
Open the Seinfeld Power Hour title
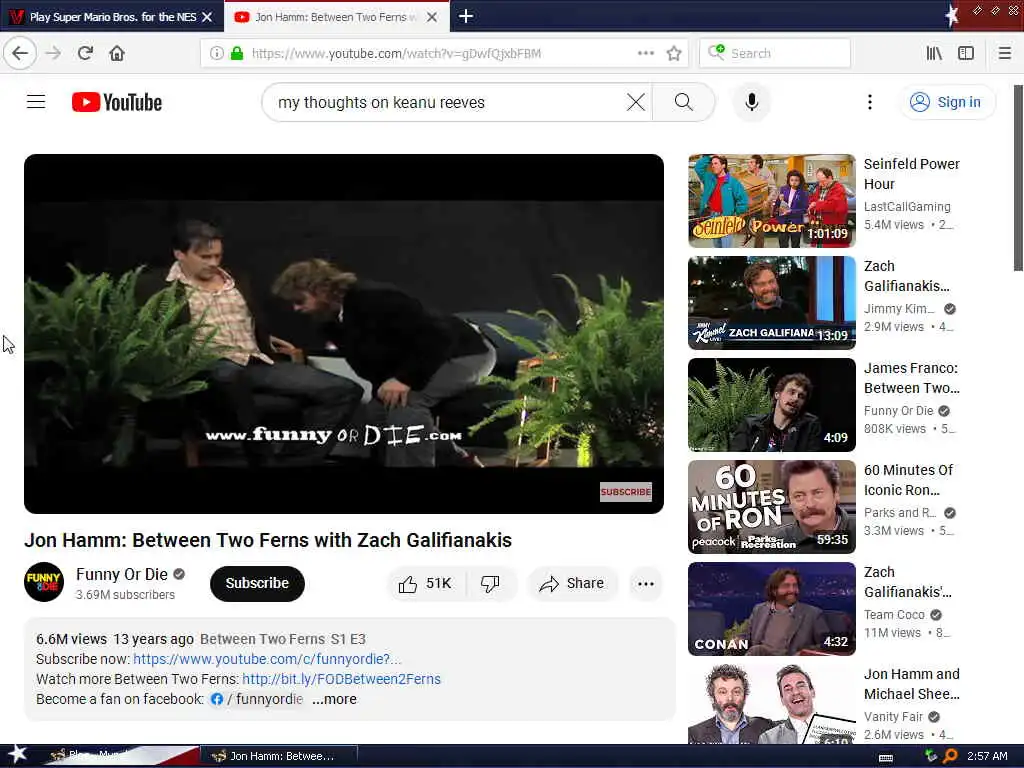(912, 174)
